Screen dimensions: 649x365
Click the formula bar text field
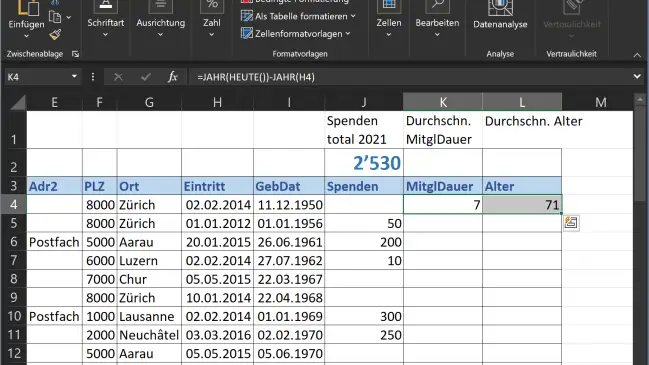410,77
